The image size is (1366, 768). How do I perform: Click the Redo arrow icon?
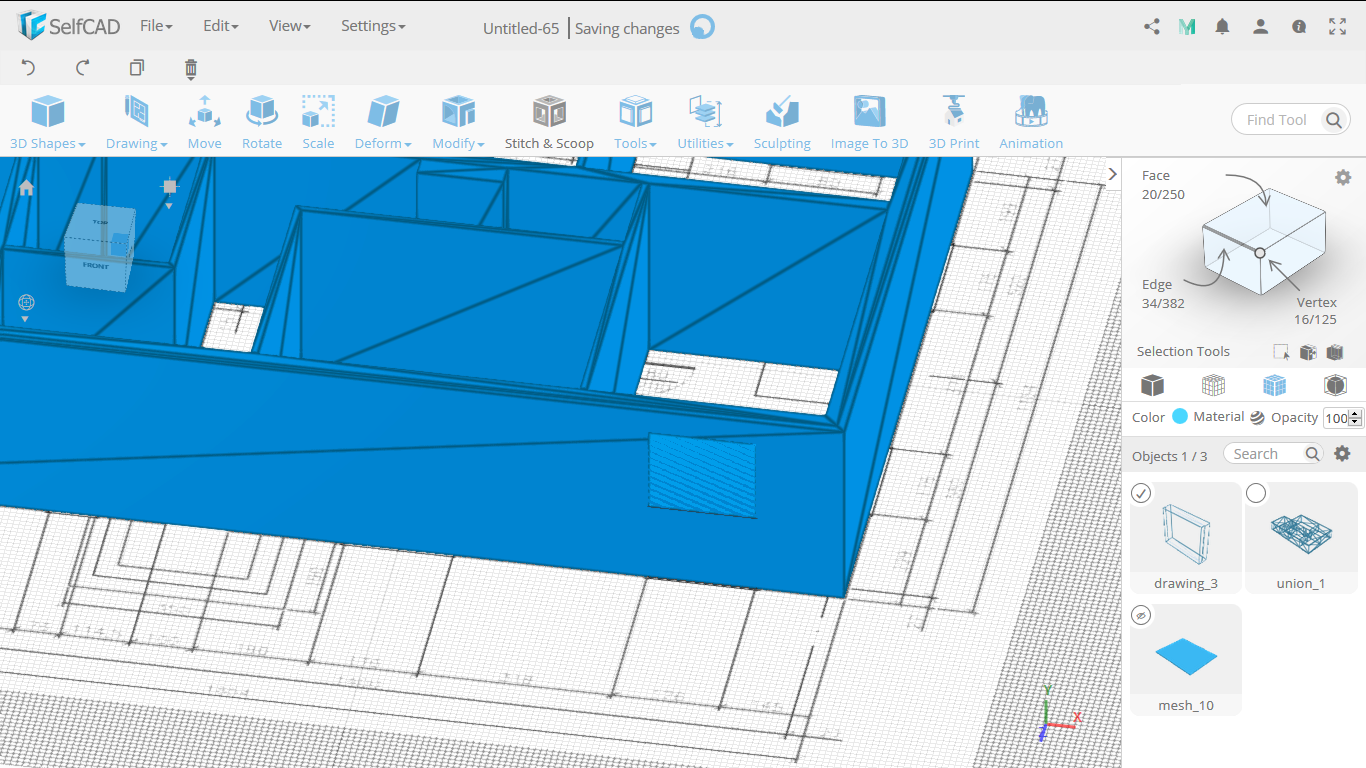click(83, 68)
